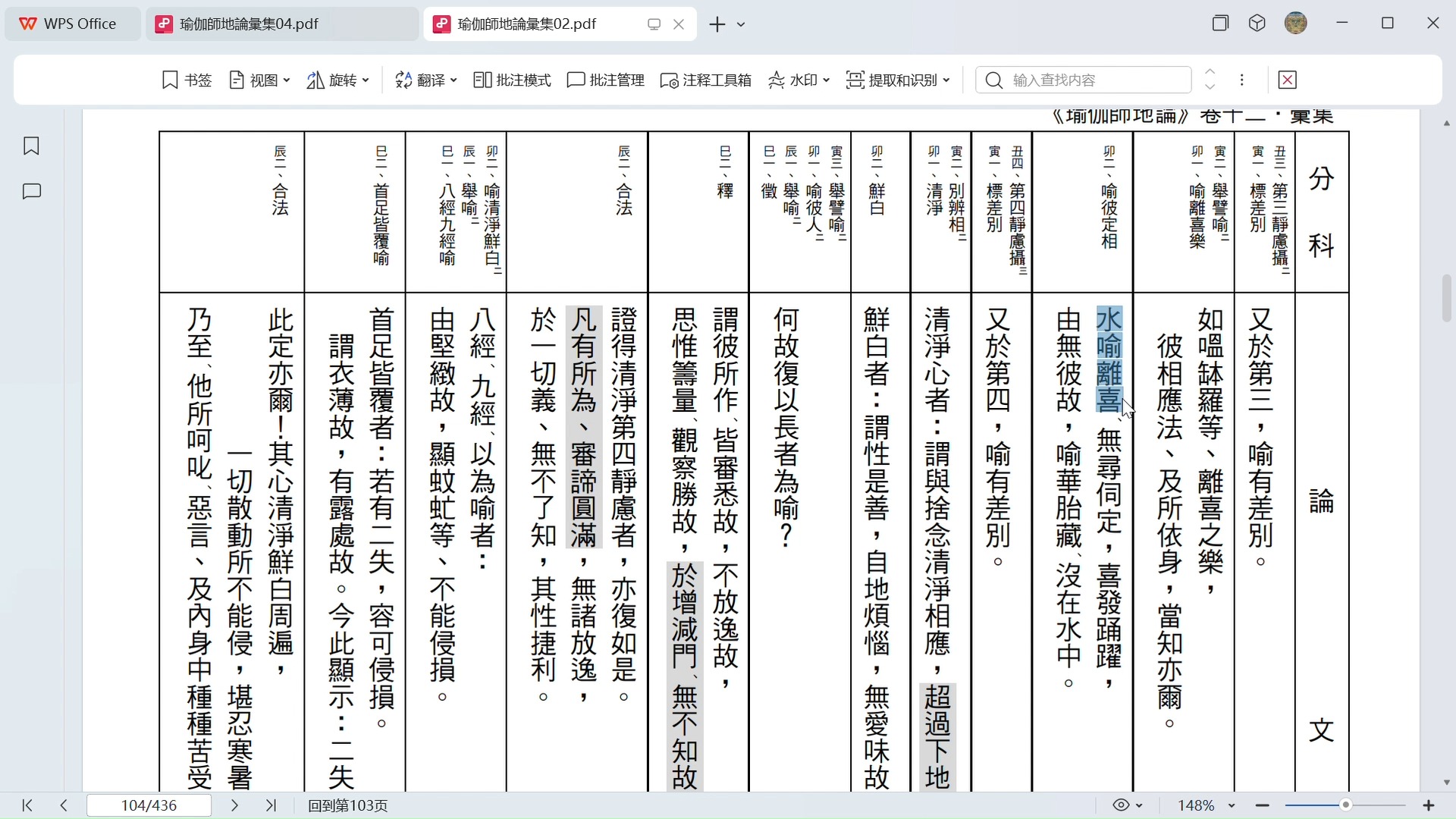1456x819 pixels.
Task: Jump to the last page
Action: click(271, 805)
